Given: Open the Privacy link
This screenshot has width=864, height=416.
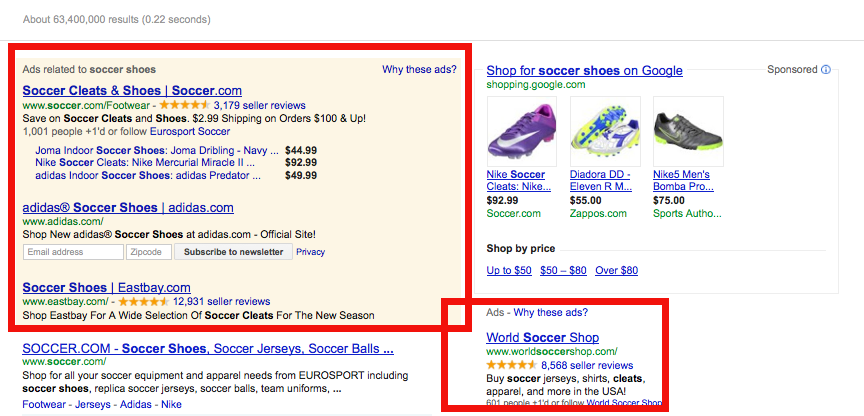Looking at the screenshot, I should [311, 252].
